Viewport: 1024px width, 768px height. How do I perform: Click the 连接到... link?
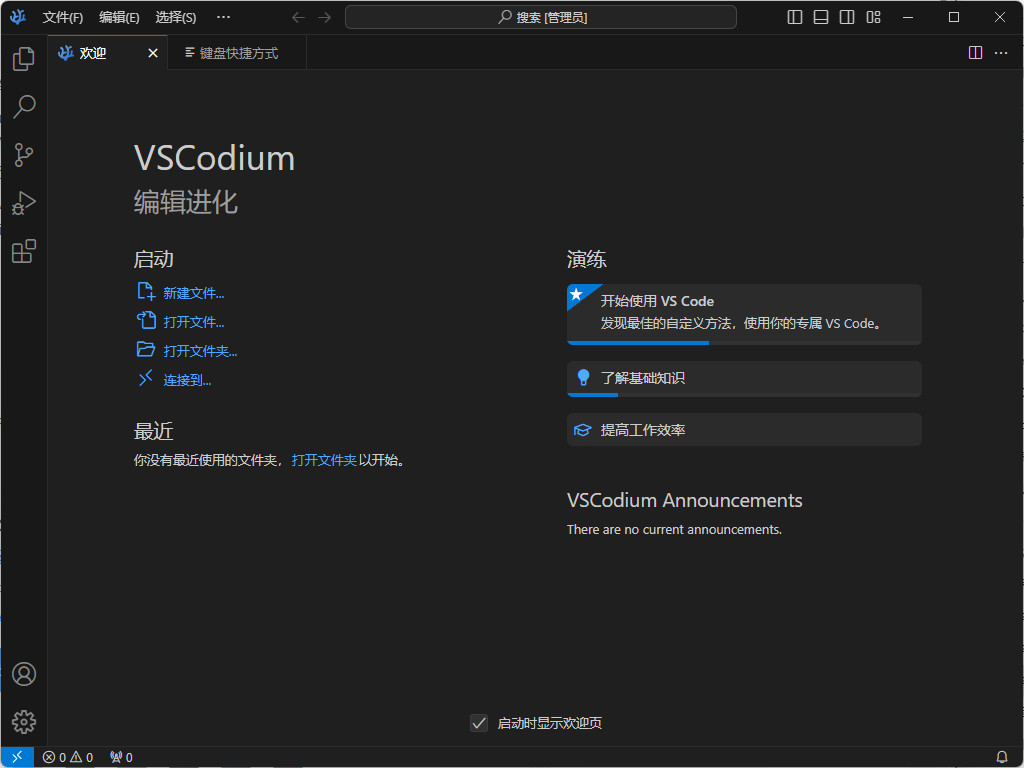point(187,380)
